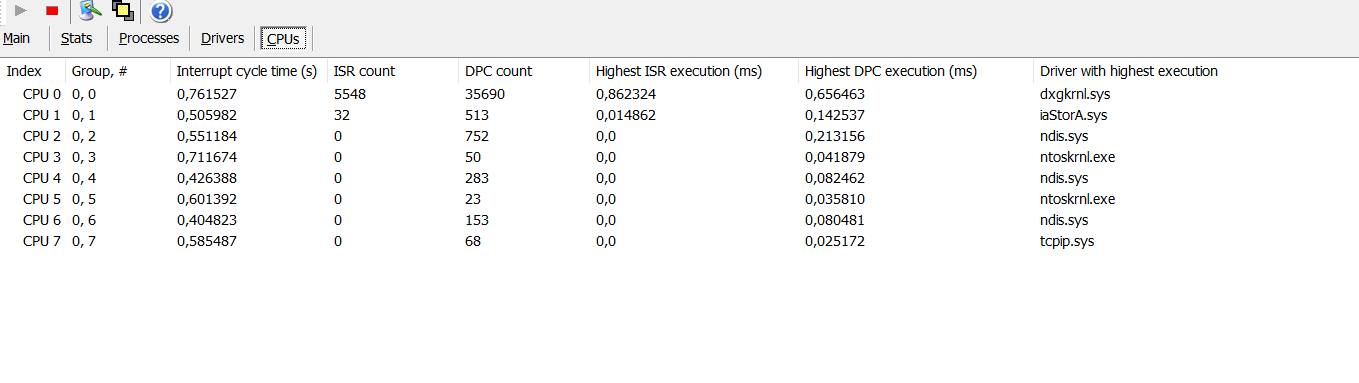The height and width of the screenshot is (383, 1359).
Task: Click the green Start monitor play icon
Action: tap(20, 11)
